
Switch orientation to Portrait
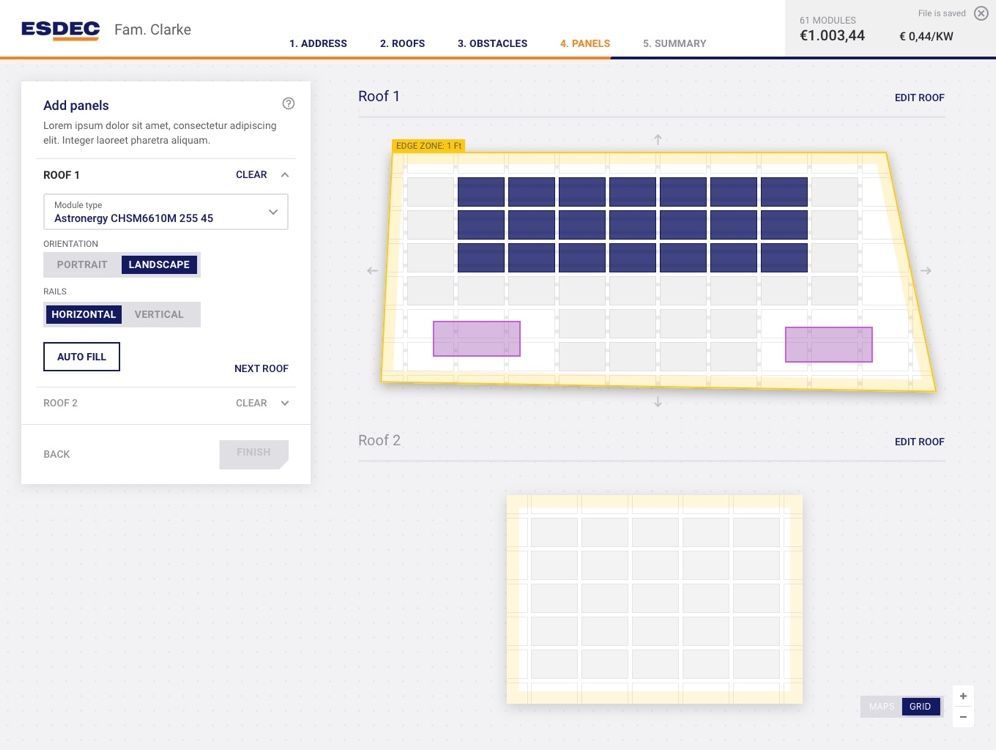click(x=82, y=265)
